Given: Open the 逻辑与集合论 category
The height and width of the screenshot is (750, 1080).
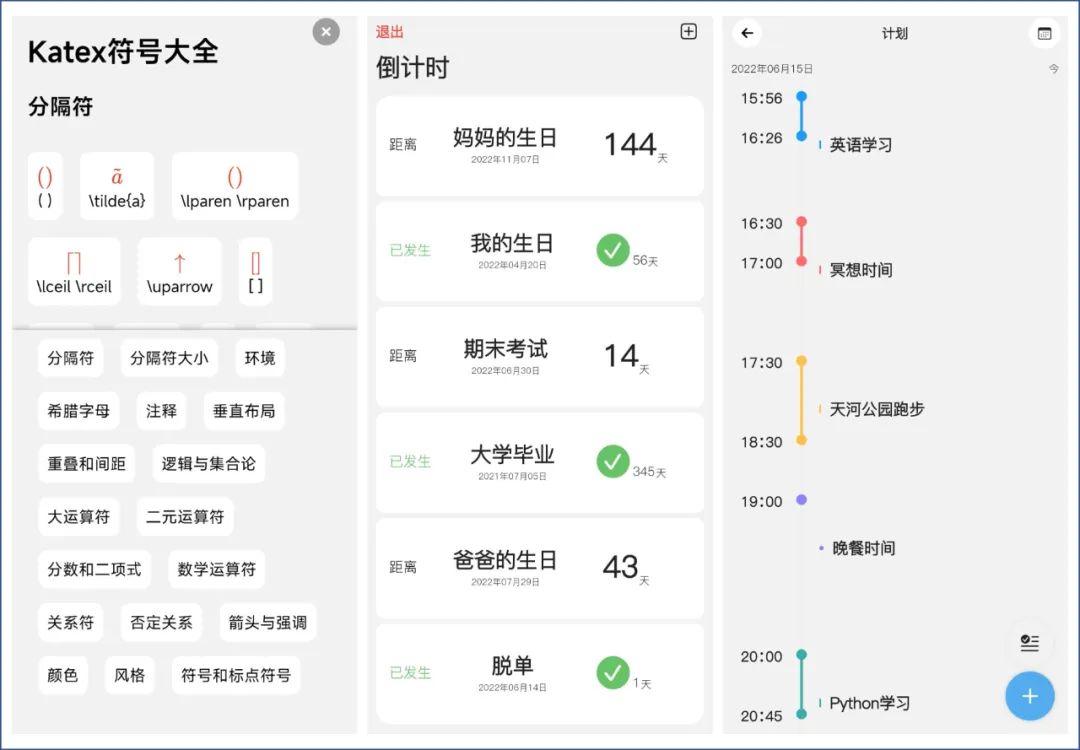Looking at the screenshot, I should [x=208, y=464].
